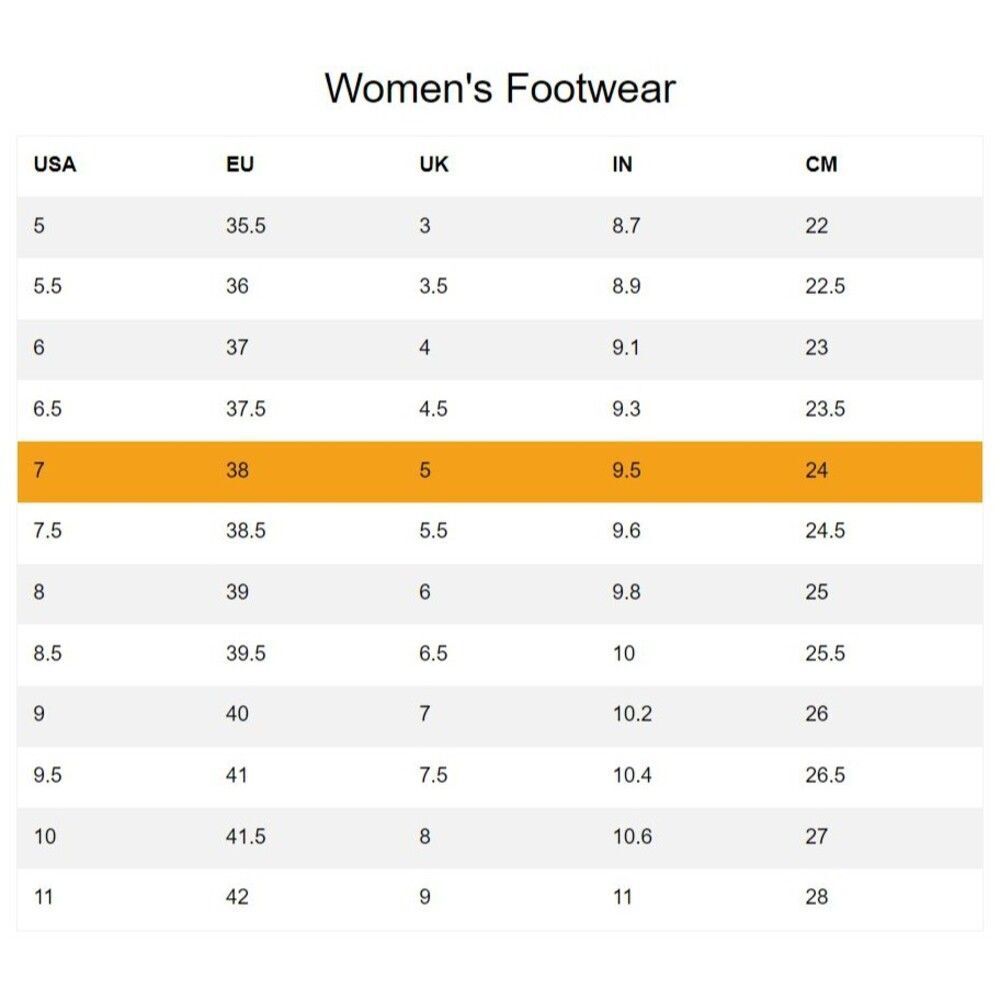Click the 28 CM cell

(816, 897)
